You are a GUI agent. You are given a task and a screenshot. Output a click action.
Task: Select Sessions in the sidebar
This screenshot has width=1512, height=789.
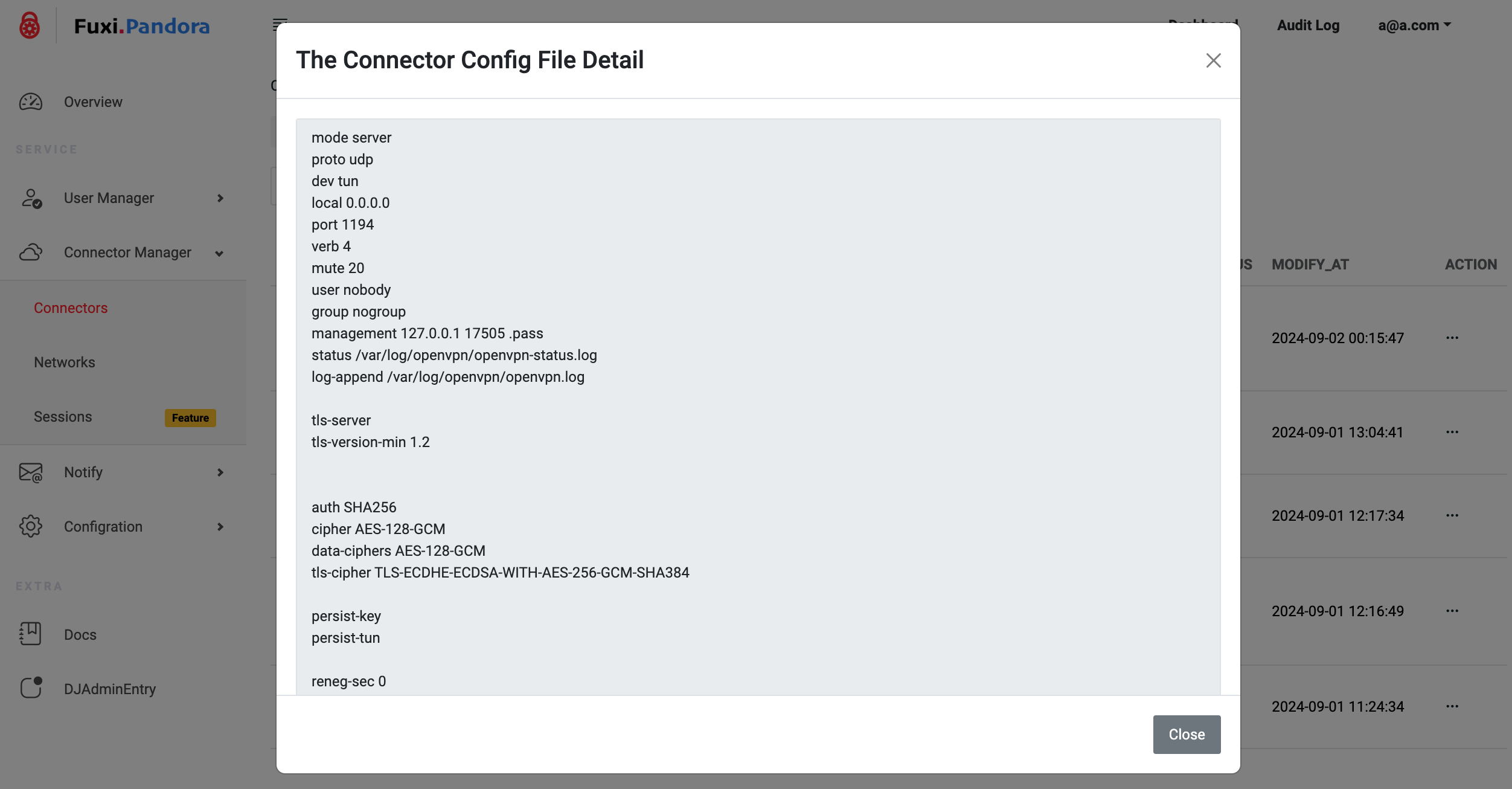[63, 417]
